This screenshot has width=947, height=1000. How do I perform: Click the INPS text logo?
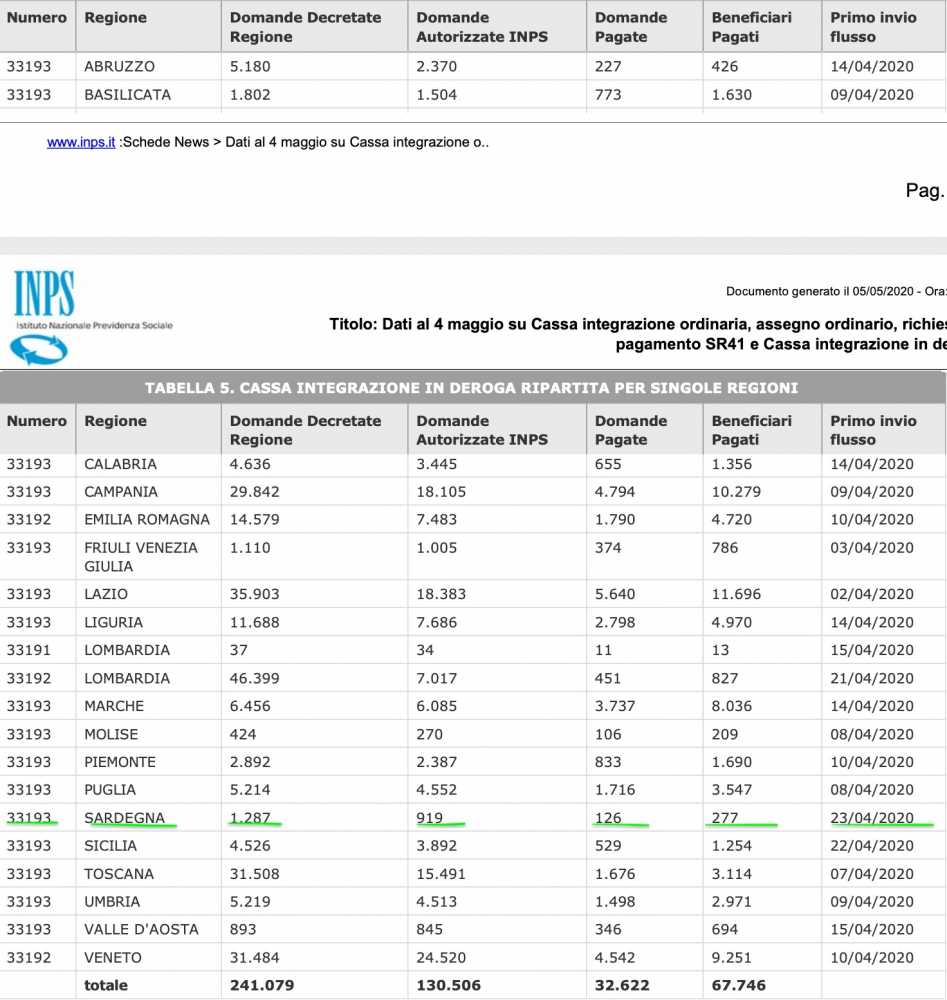[44, 294]
